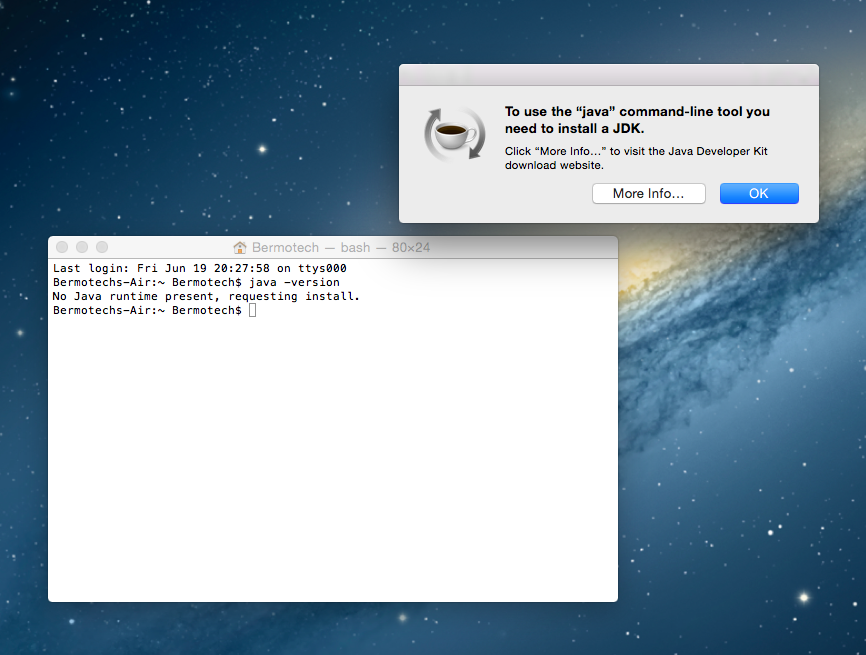The image size is (866, 655).
Task: Click the 'Java Developer Kit download website' description
Action: pyautogui.click(x=636, y=158)
